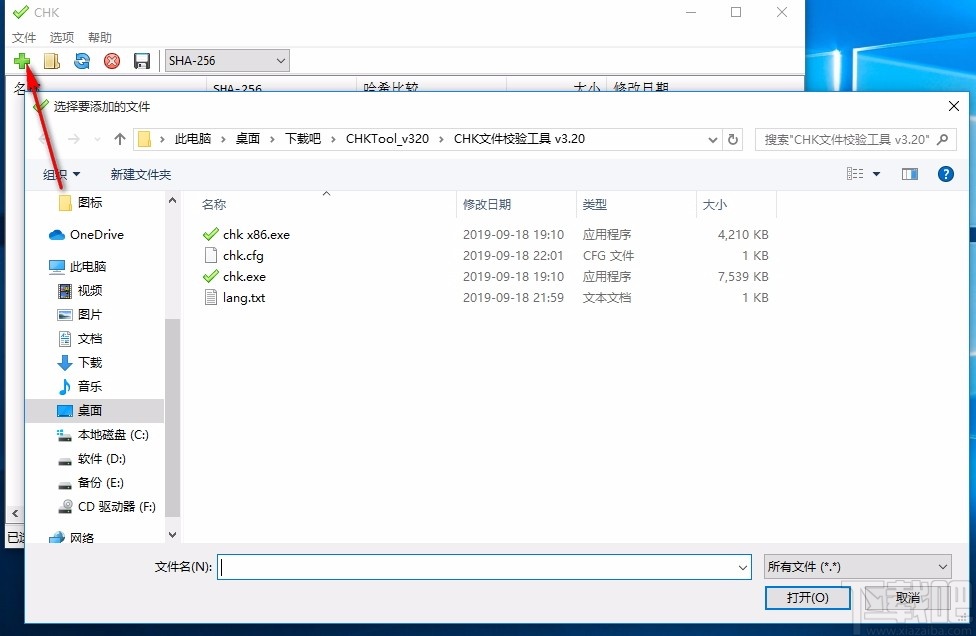Click the add folder icon in CHK toolbar
The width and height of the screenshot is (976, 636).
[x=52, y=60]
